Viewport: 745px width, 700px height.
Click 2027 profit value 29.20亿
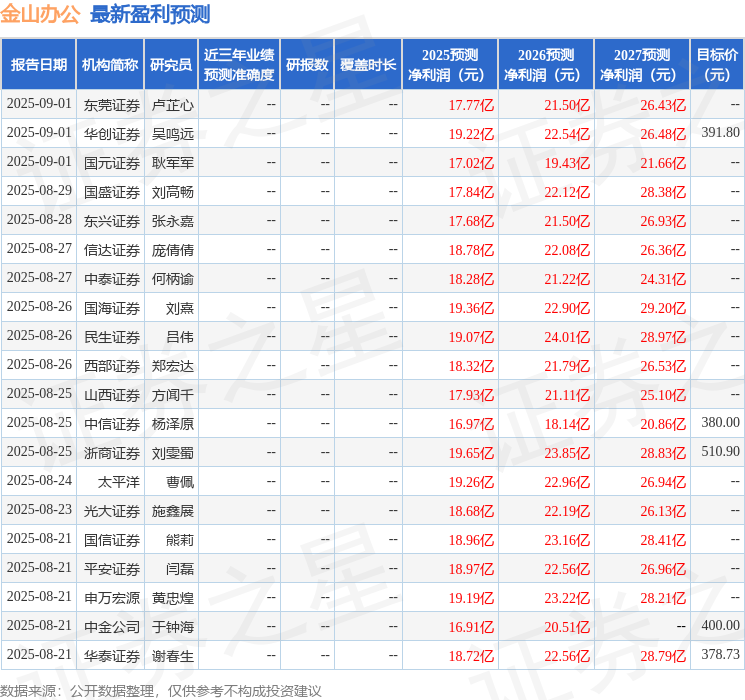tap(663, 308)
